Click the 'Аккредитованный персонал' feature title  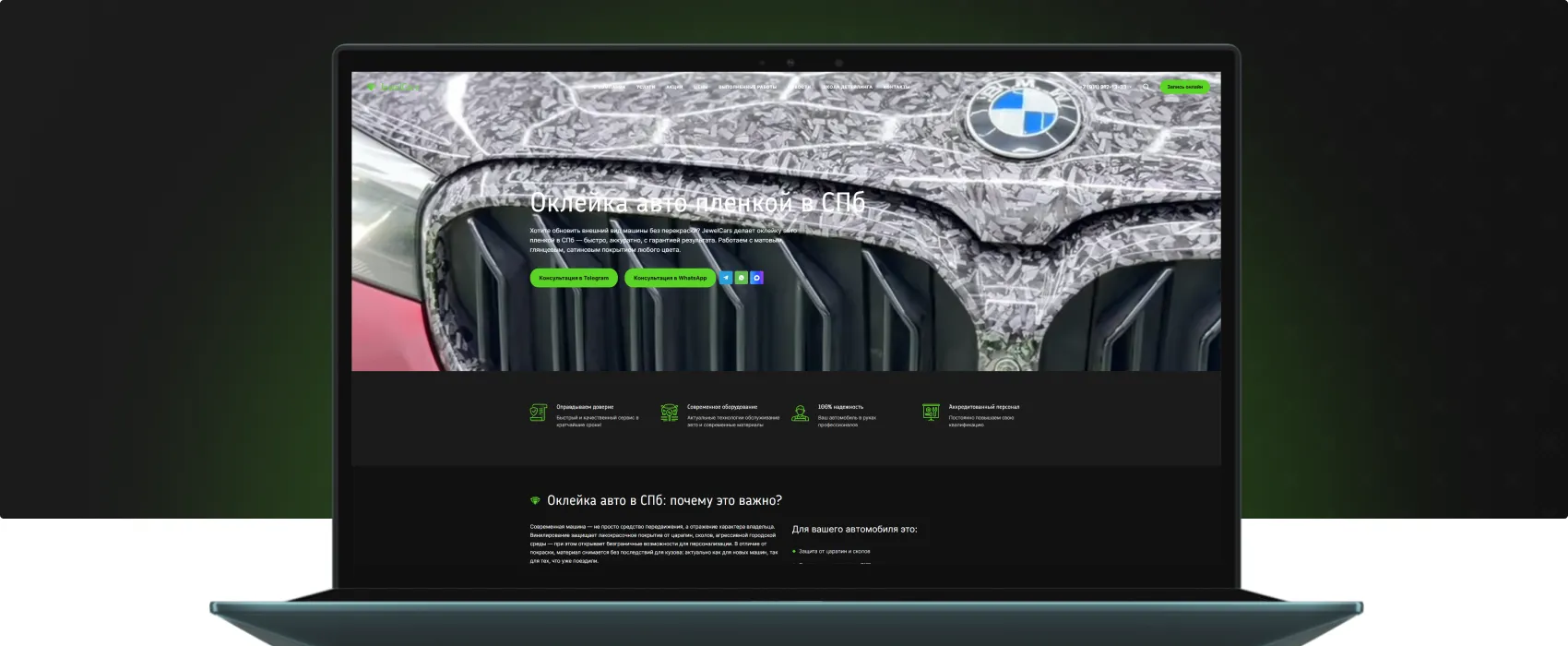coord(984,407)
